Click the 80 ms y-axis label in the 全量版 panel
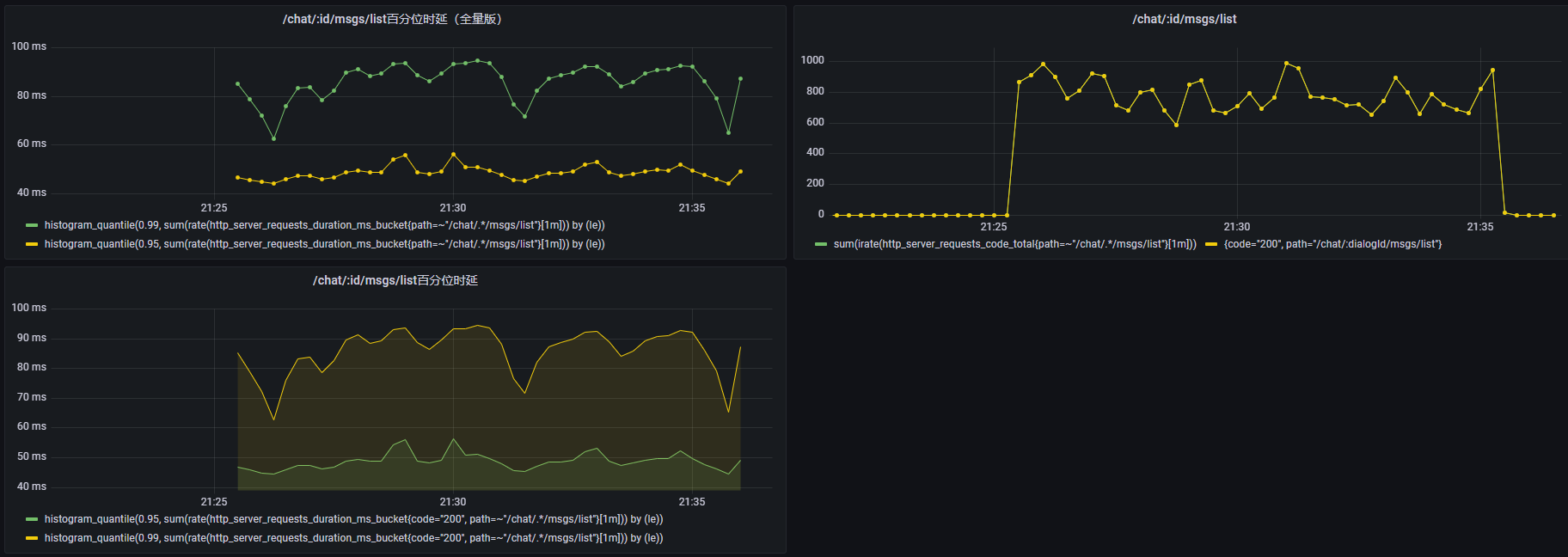This screenshot has width=1568, height=557. [x=32, y=95]
